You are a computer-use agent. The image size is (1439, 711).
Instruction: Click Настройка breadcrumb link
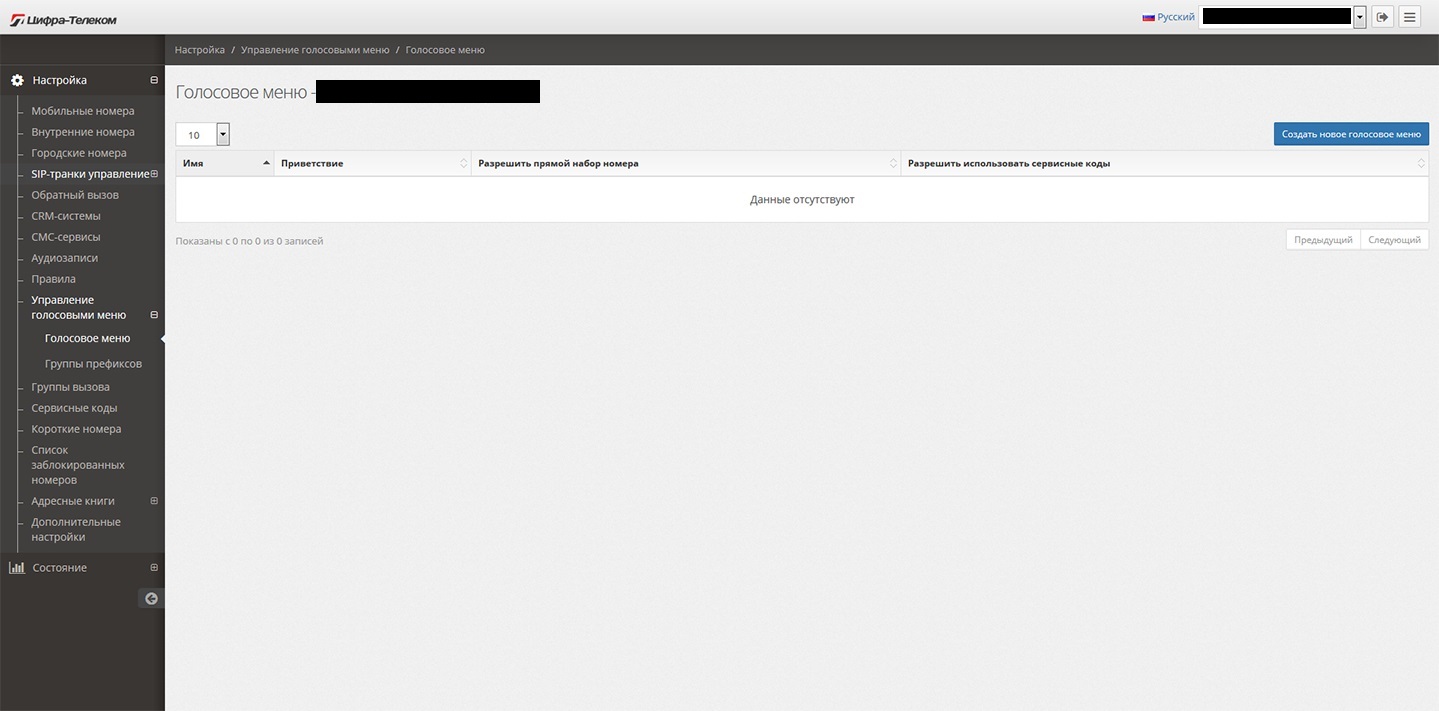point(200,50)
